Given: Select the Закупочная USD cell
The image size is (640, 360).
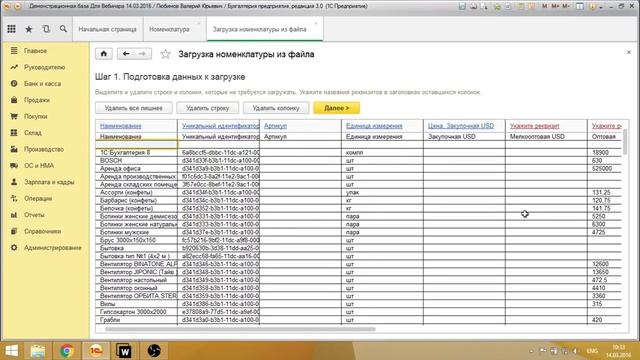Looking at the screenshot, I should tap(464, 136).
